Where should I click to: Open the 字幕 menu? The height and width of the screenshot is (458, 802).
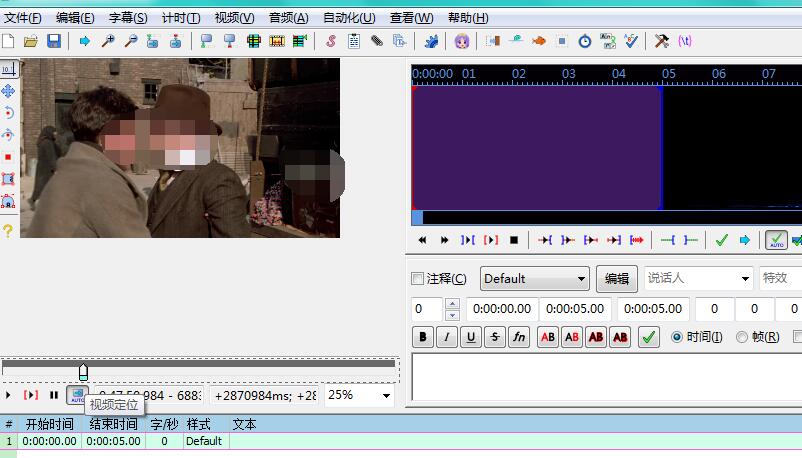(x=127, y=18)
